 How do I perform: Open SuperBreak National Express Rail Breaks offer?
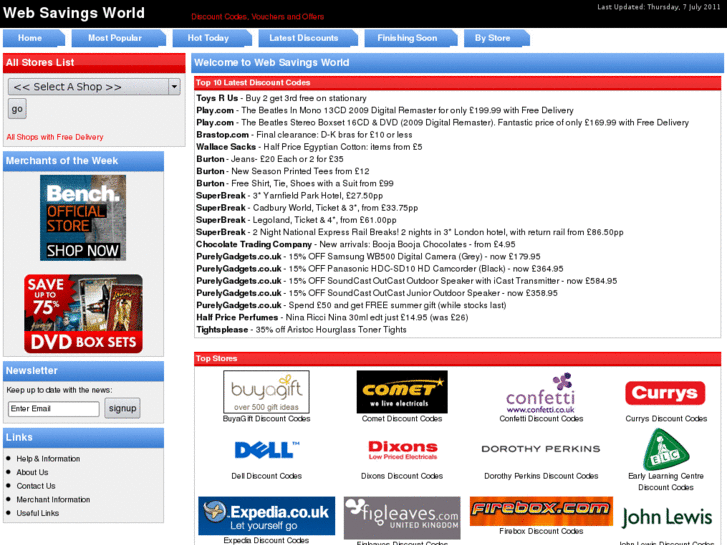[410, 232]
